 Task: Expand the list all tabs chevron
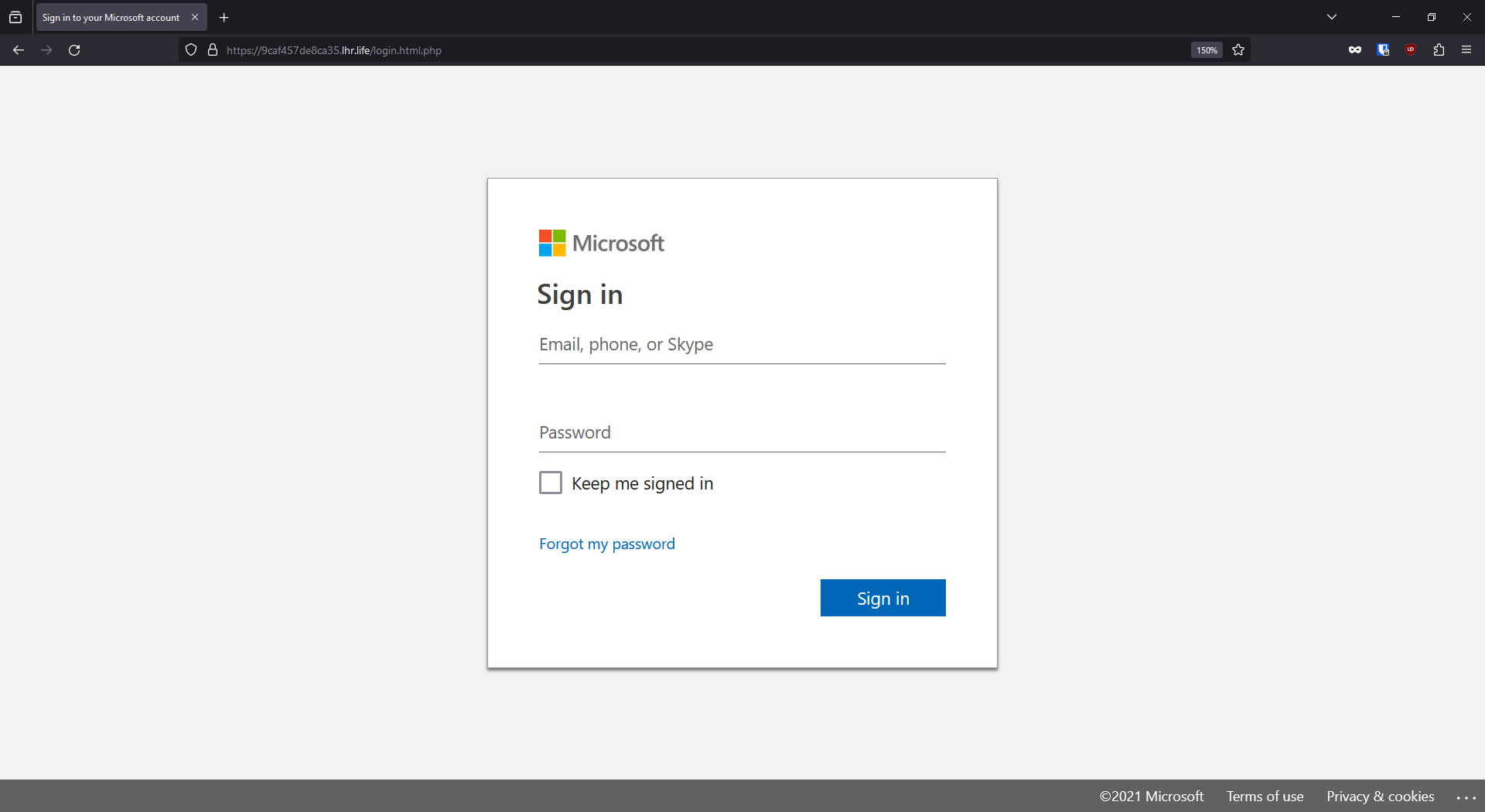[x=1332, y=17]
